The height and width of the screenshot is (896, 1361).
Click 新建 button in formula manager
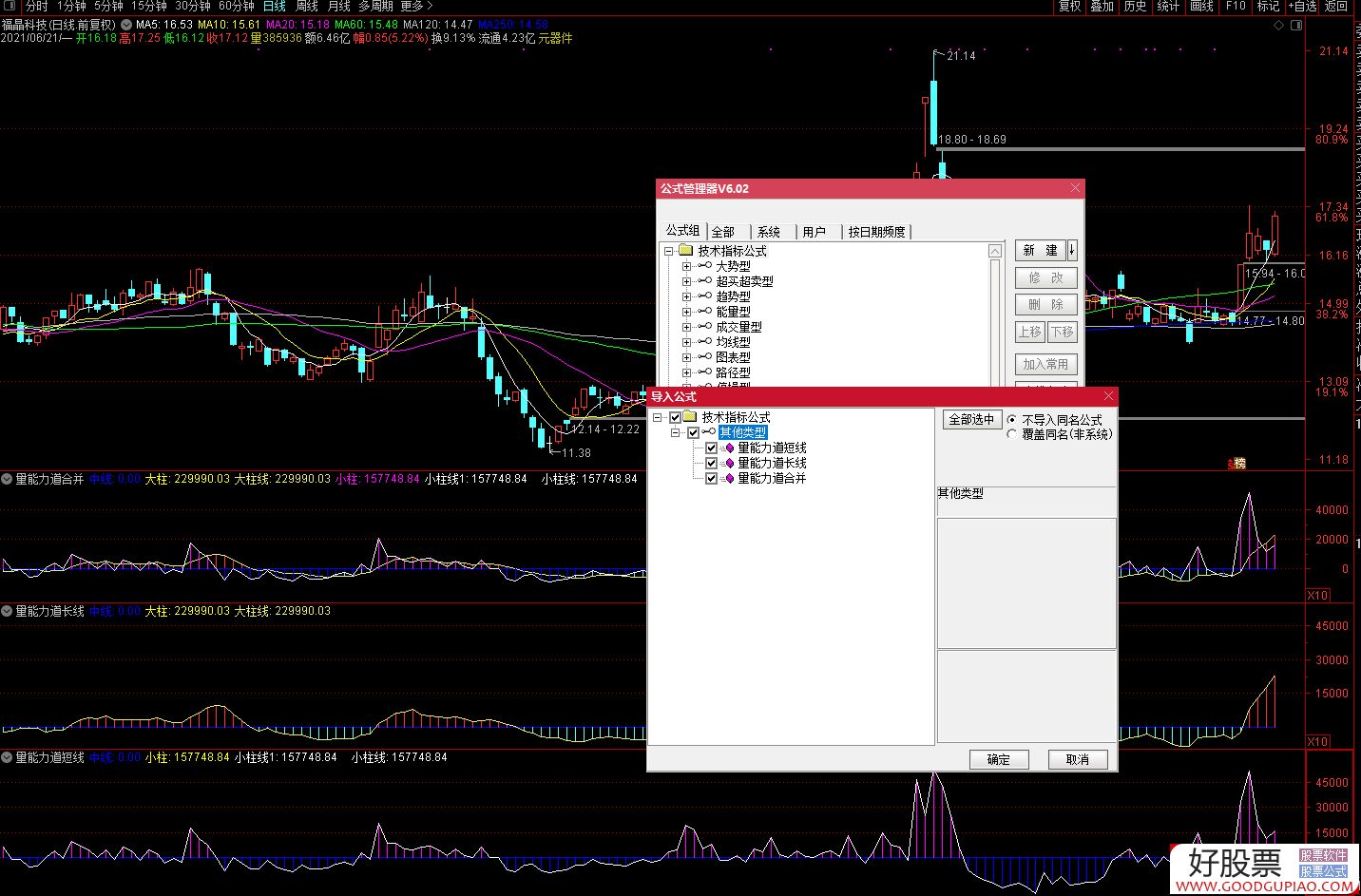click(1041, 251)
